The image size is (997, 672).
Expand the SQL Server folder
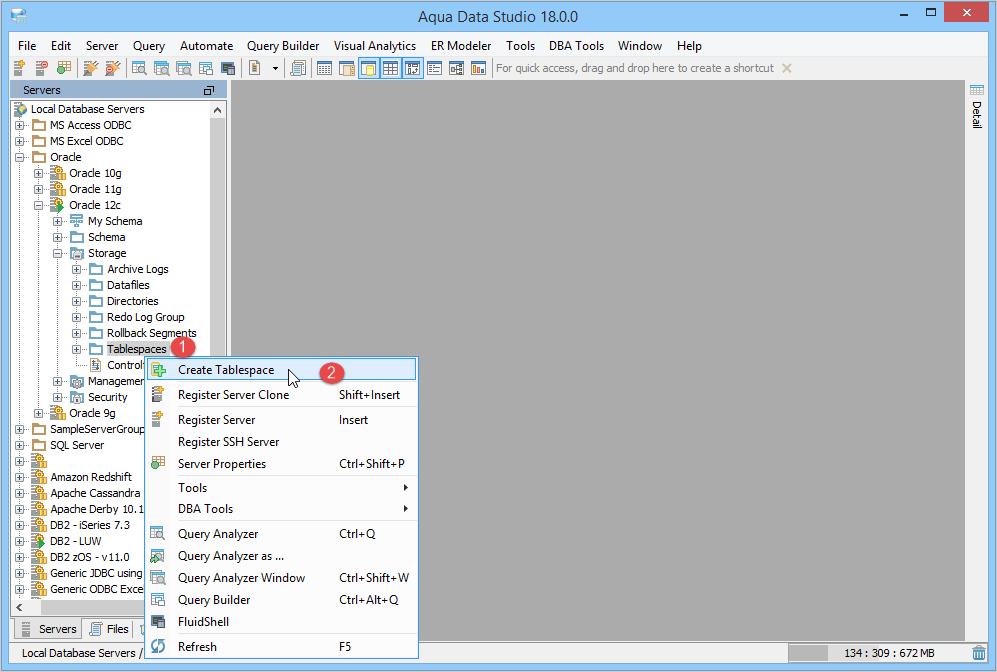click(20, 445)
